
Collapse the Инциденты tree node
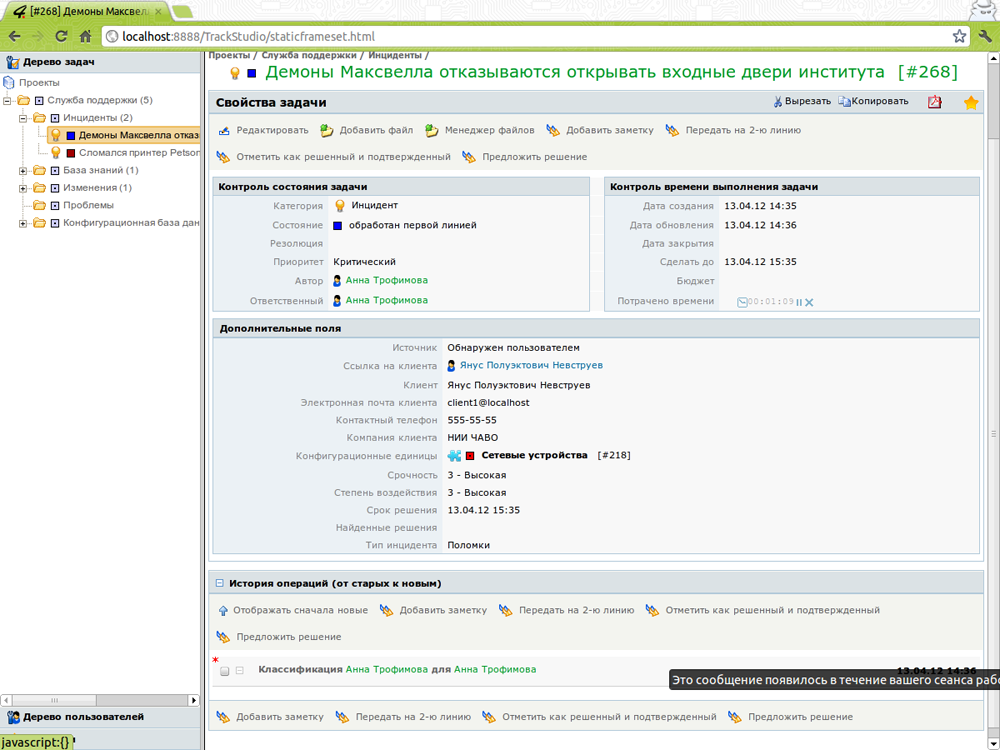23,118
